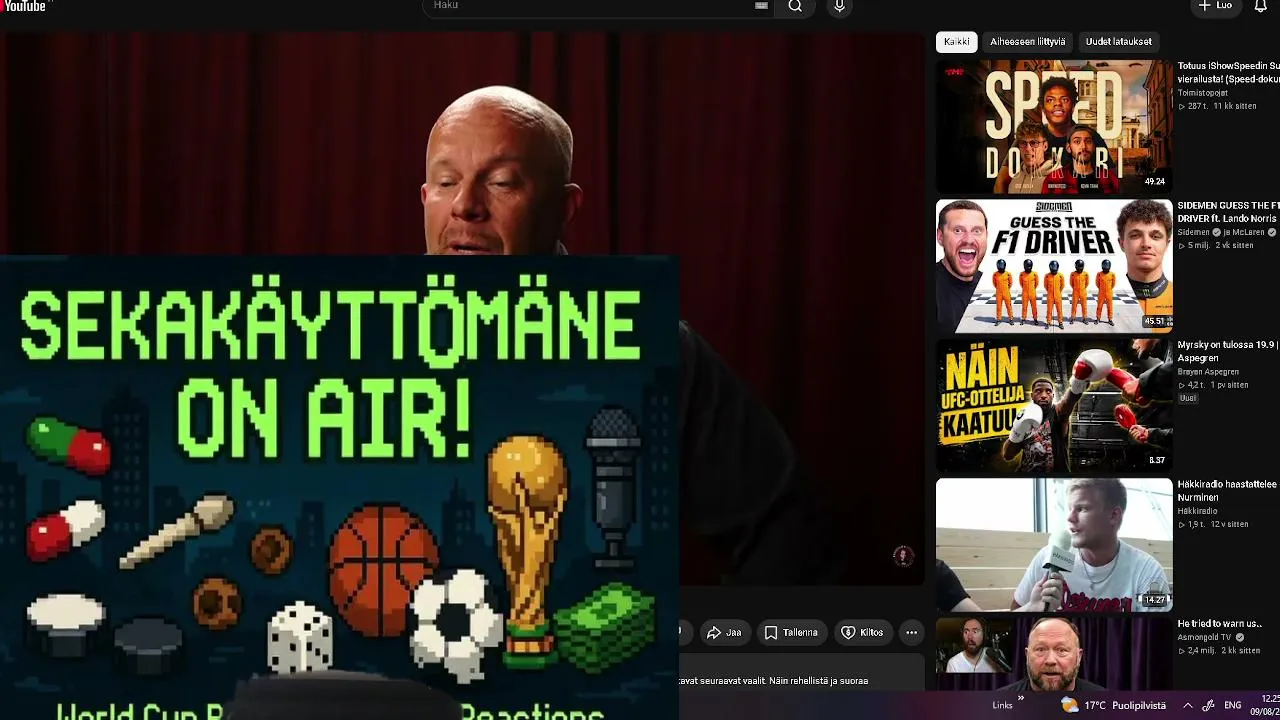The image size is (1280, 720).
Task: Visit the Toimistopojat channel
Action: [x=1203, y=93]
